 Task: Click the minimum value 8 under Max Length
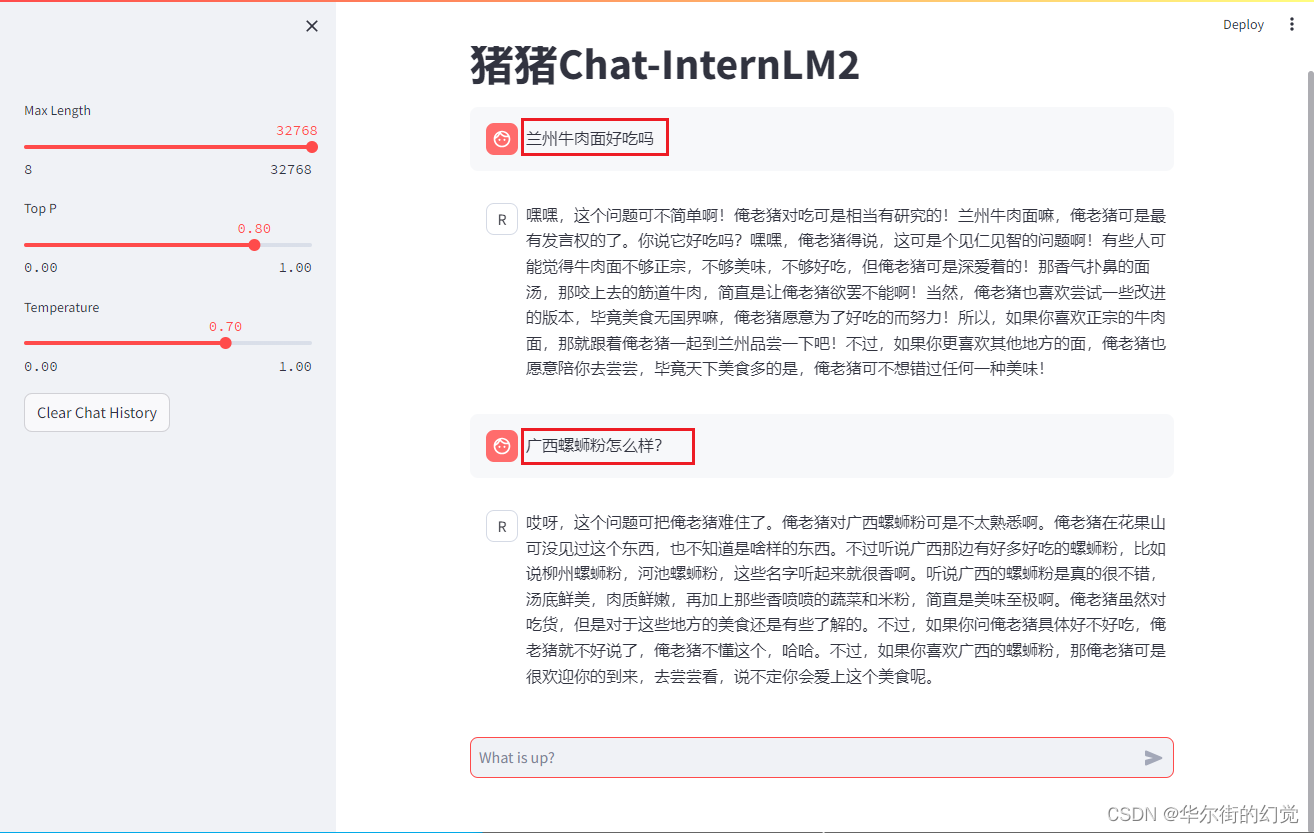tap(28, 170)
